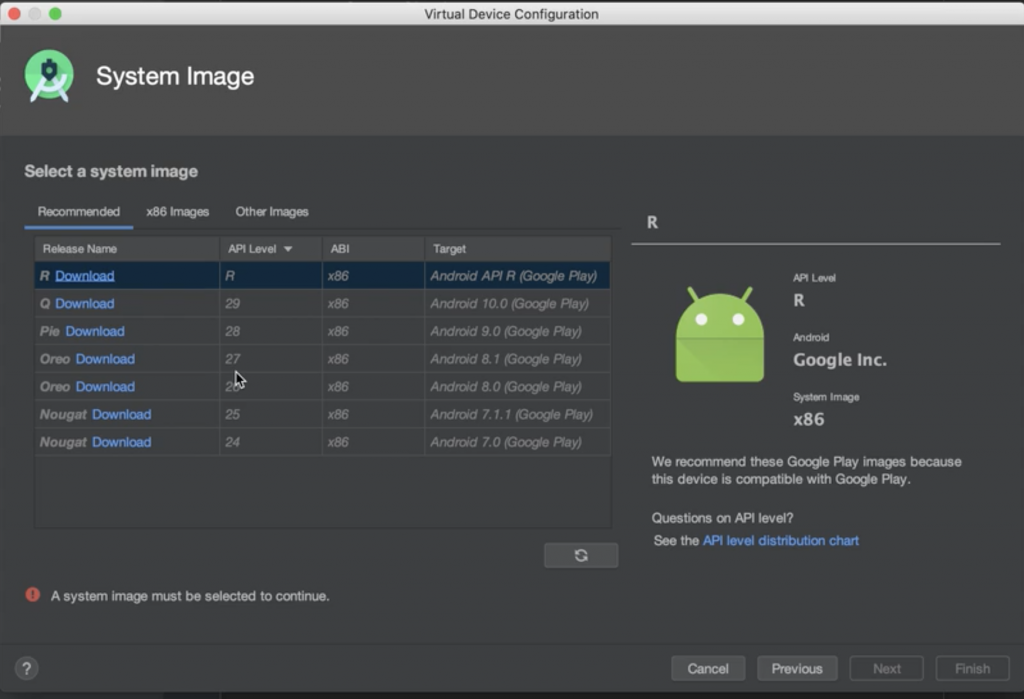Click the refresh system images icon button

(581, 555)
